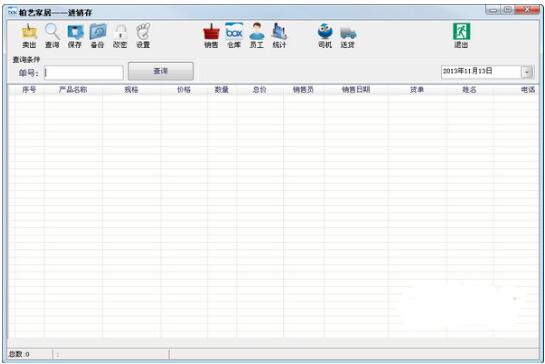
Task: Open the 仓库 box warehouse icon
Action: [234, 35]
